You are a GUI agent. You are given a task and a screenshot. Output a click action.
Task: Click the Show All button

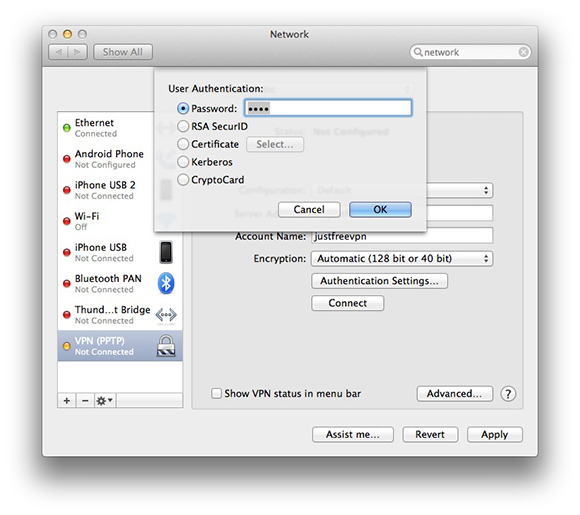click(x=123, y=52)
